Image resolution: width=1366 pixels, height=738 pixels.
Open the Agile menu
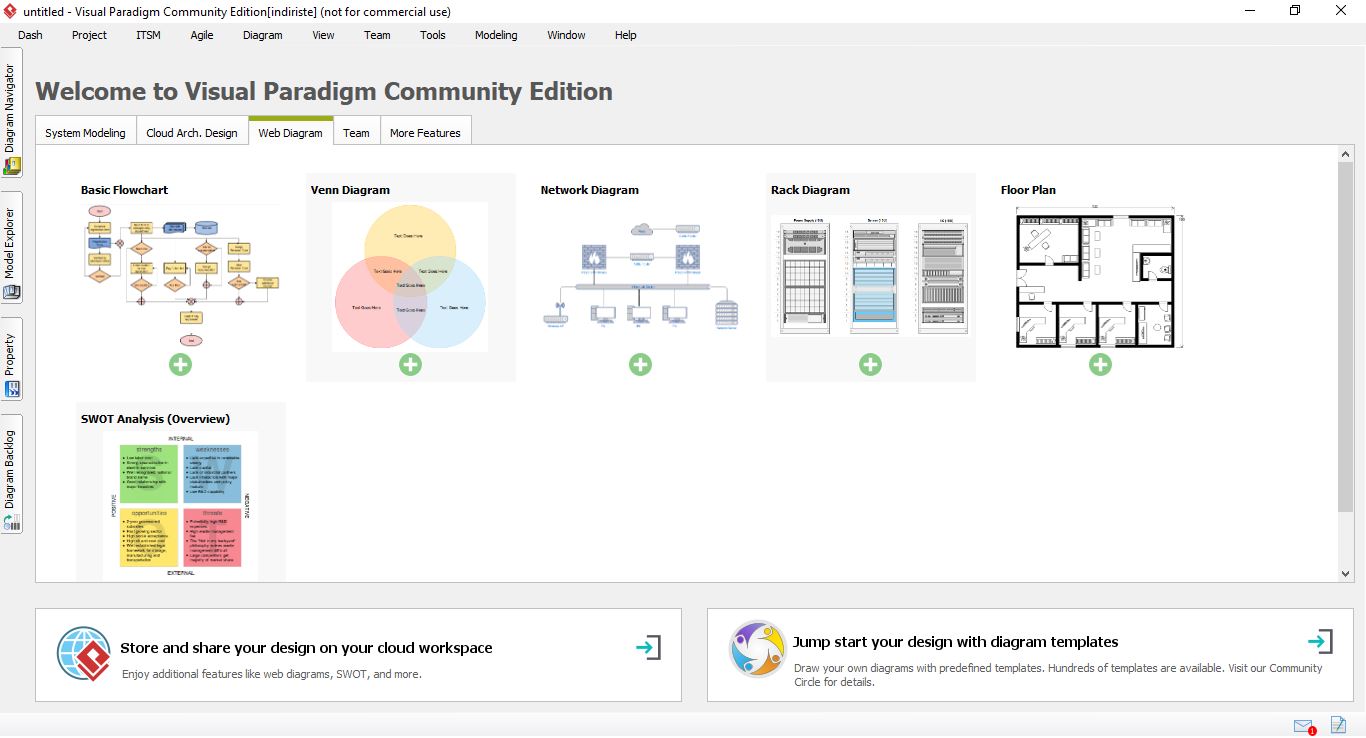click(x=202, y=35)
